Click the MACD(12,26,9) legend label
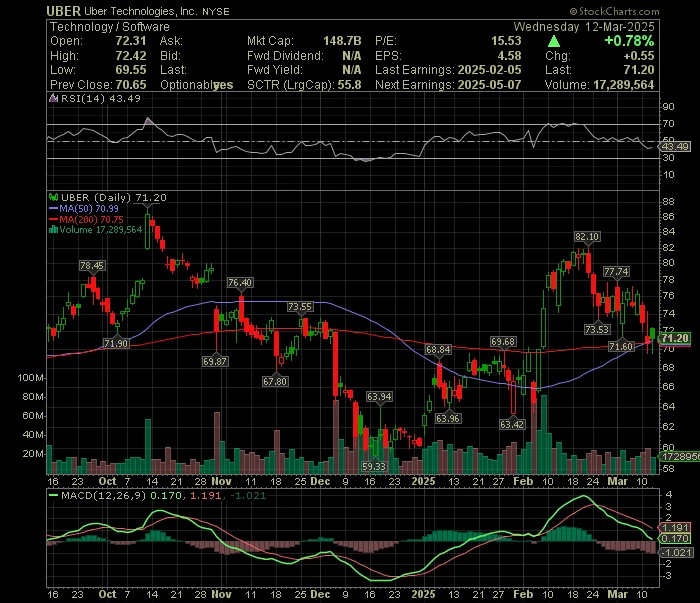700x603 pixels. (x=103, y=495)
